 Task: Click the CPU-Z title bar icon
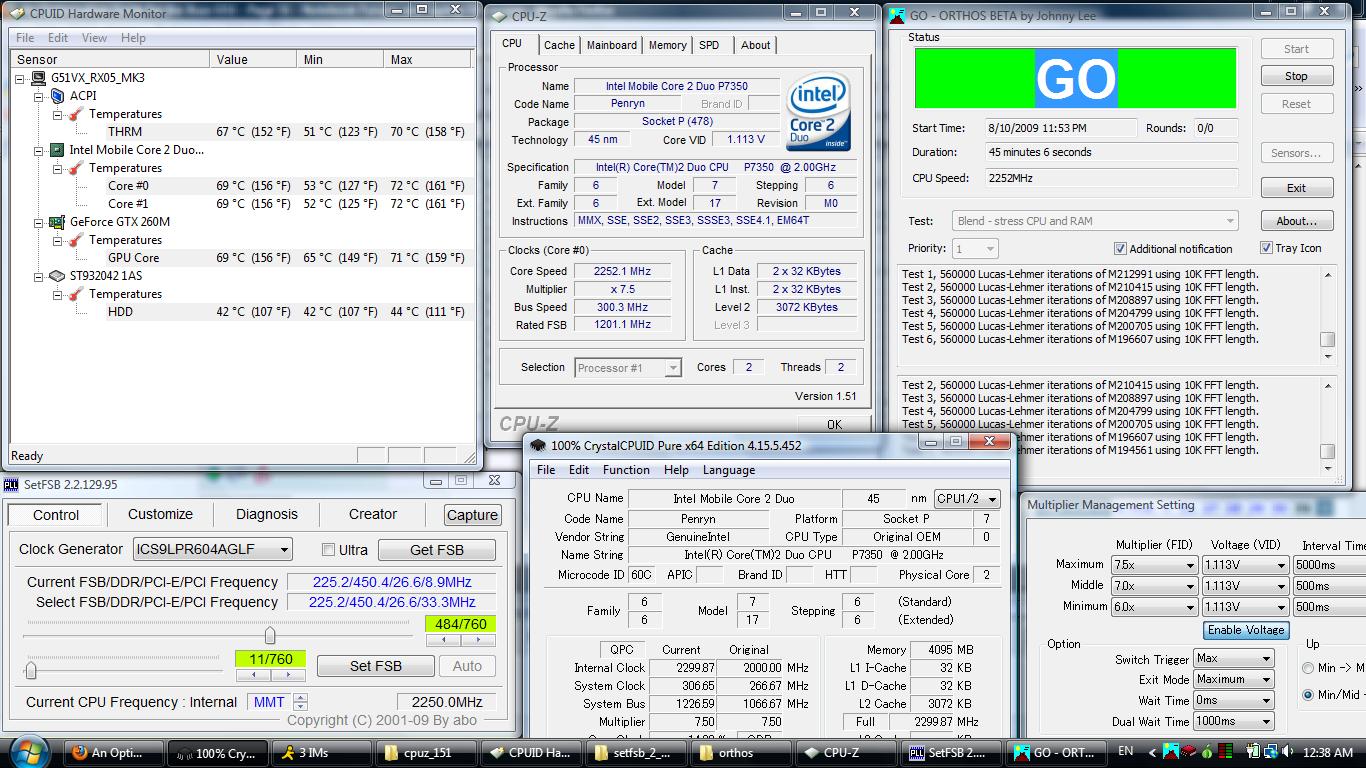point(500,16)
